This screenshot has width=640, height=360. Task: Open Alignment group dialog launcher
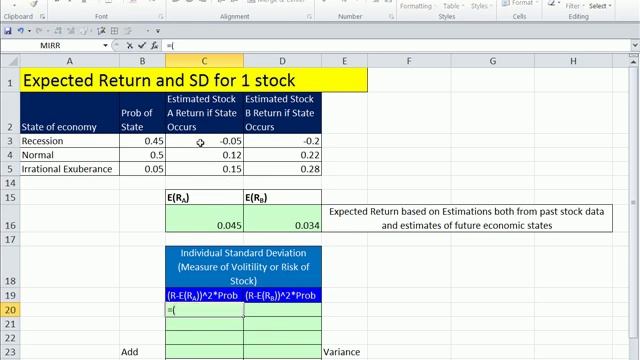[x=309, y=17]
